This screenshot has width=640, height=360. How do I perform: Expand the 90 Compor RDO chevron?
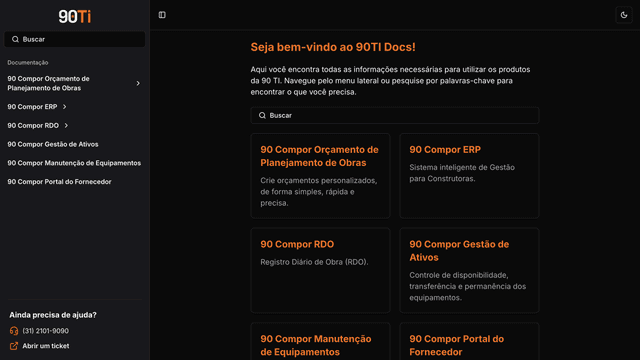(66, 126)
